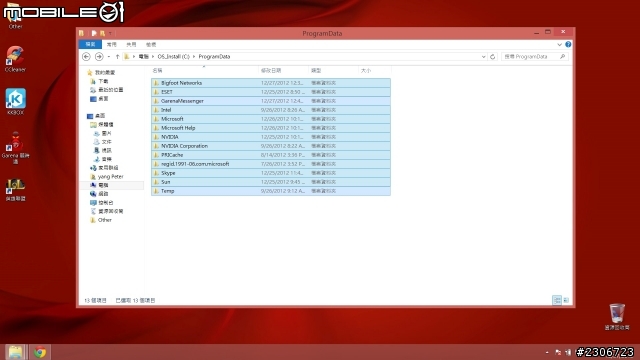Viewport: 640px width, 360px height.
Task: Open the File ribbon tab
Action: click(x=90, y=44)
